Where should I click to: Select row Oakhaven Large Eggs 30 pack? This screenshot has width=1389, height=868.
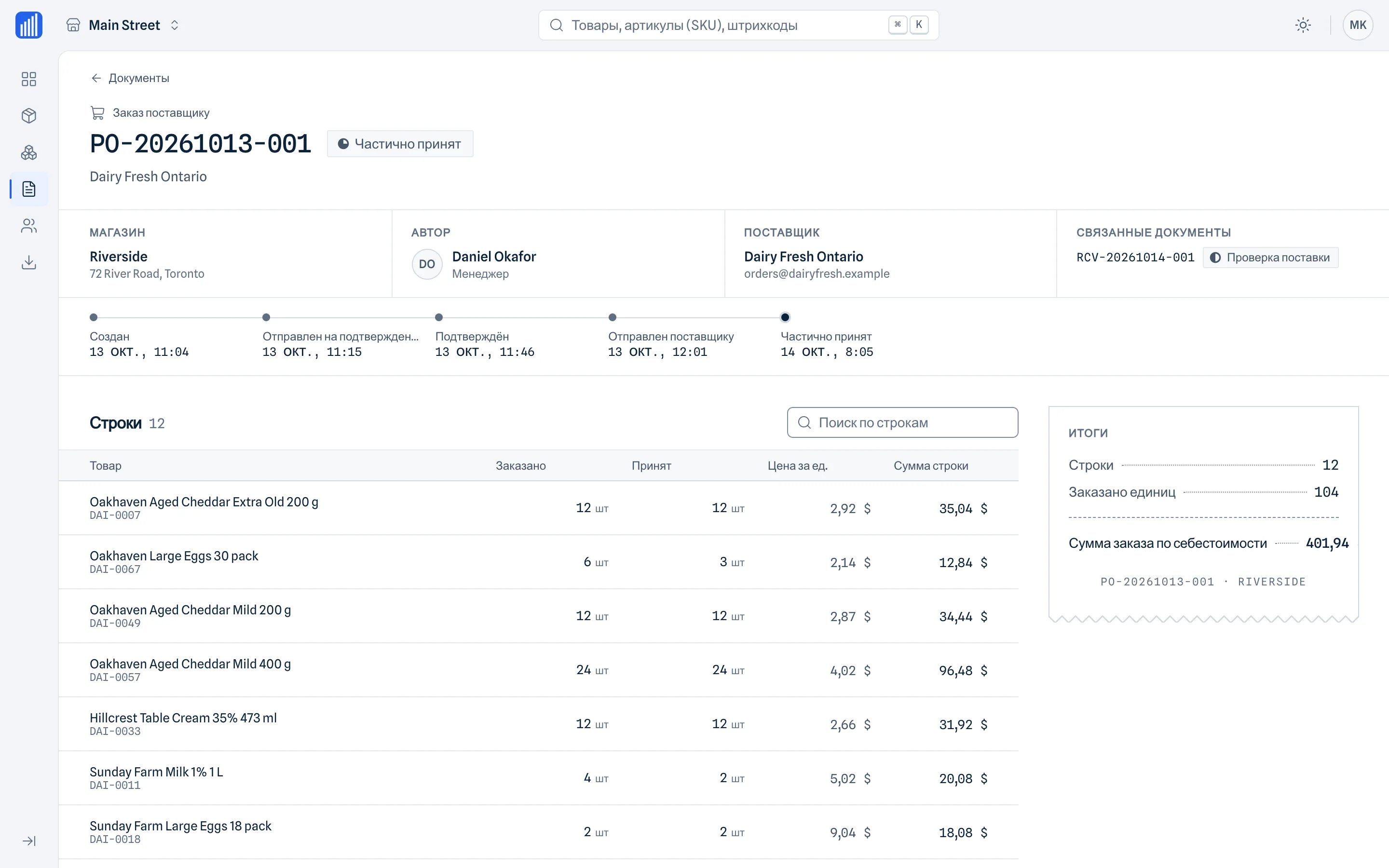click(538, 562)
